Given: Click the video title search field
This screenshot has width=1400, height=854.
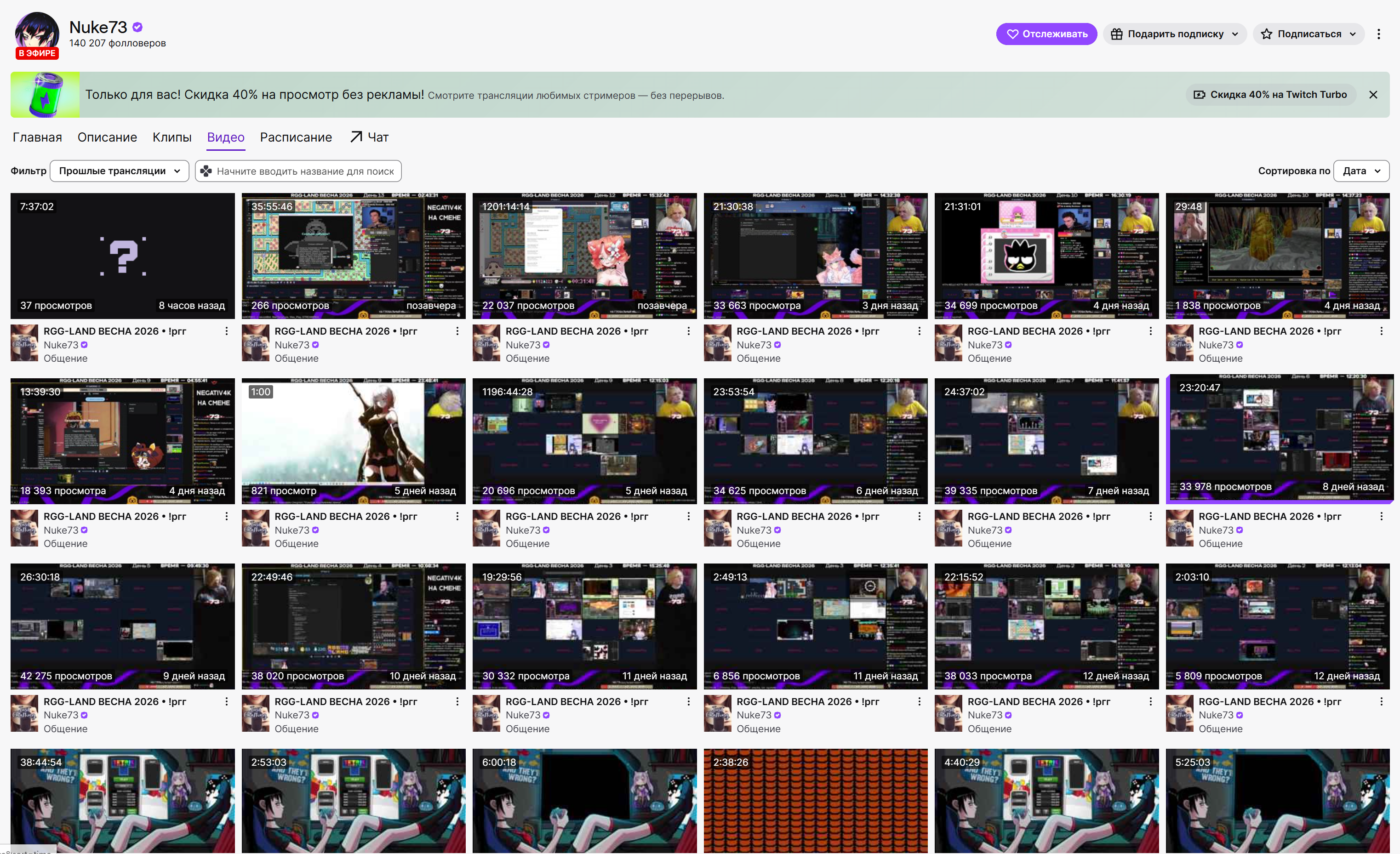Looking at the screenshot, I should click(x=298, y=171).
